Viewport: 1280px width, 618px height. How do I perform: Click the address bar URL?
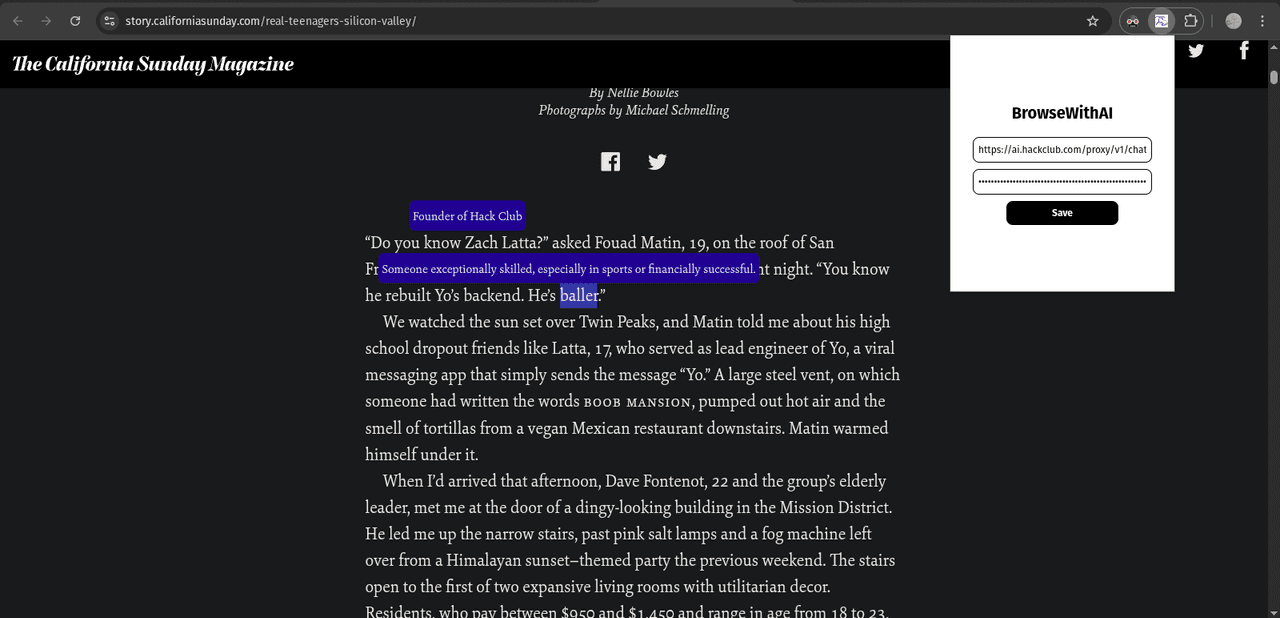click(x=270, y=21)
